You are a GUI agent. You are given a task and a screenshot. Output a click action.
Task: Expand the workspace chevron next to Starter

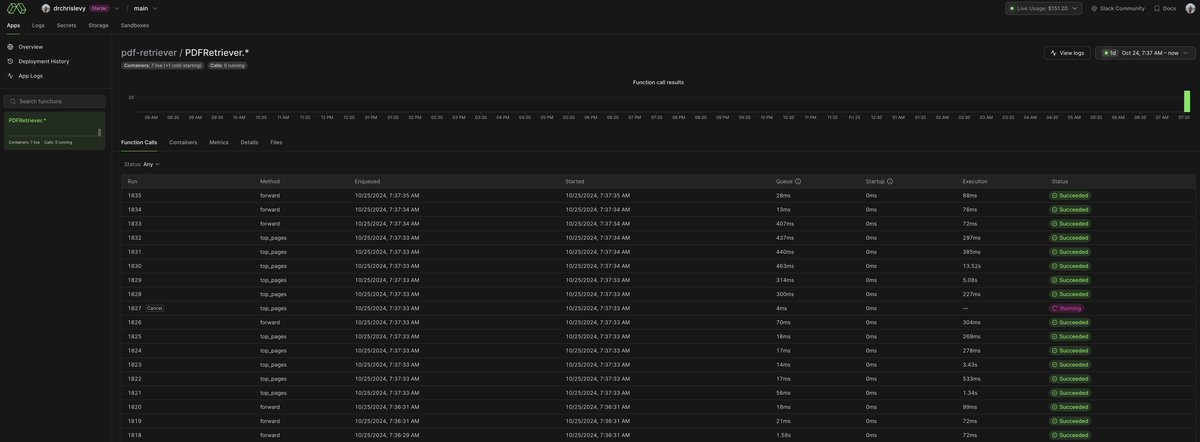pyautogui.click(x=117, y=8)
